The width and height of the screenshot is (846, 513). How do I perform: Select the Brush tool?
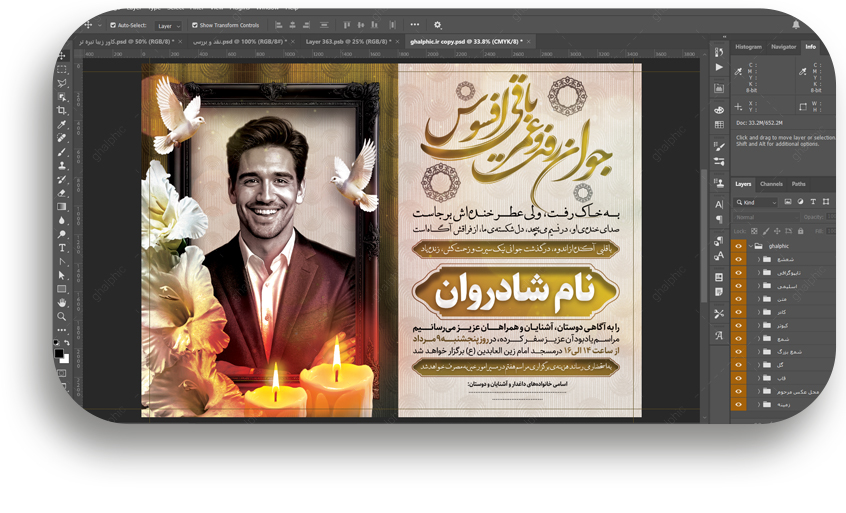[62, 152]
